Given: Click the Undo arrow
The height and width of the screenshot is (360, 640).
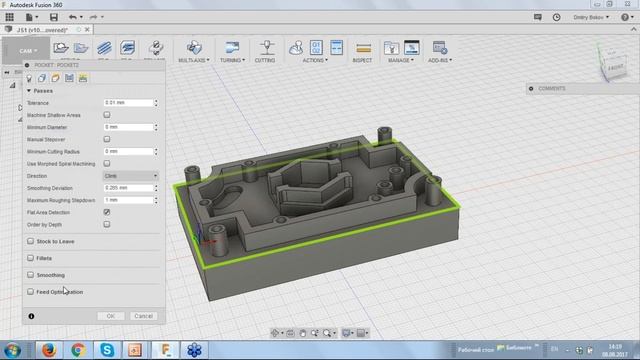Looking at the screenshot, I should 73,17.
